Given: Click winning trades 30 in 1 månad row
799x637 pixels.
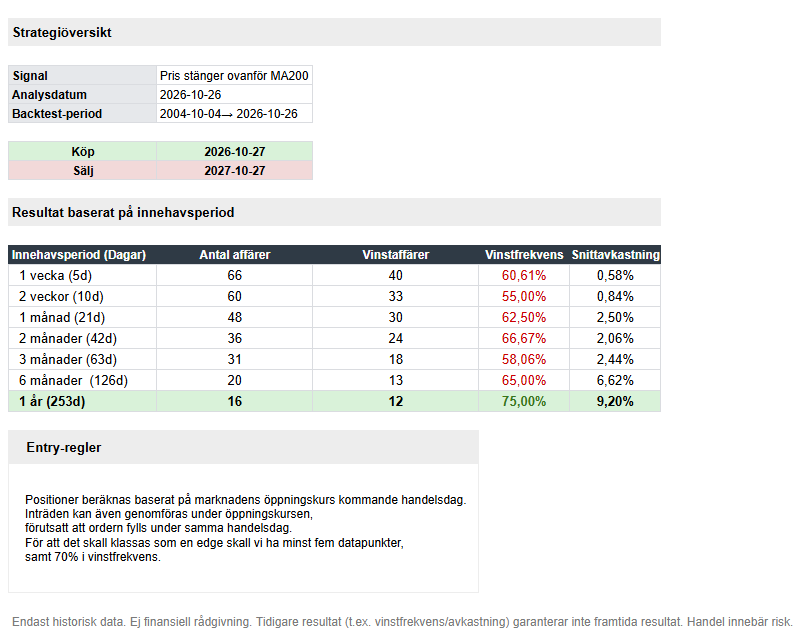Looking at the screenshot, I should coord(395,317).
